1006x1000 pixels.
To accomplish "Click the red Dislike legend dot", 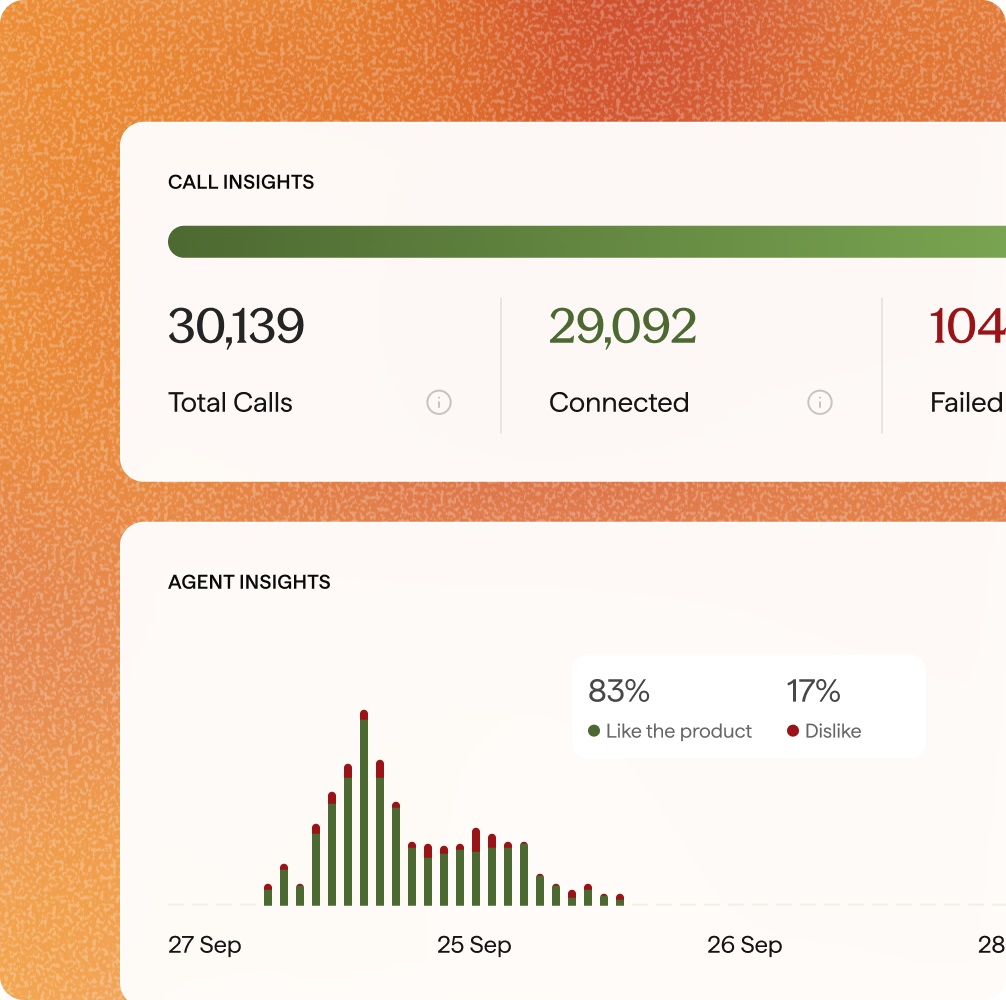I will pyautogui.click(x=791, y=731).
